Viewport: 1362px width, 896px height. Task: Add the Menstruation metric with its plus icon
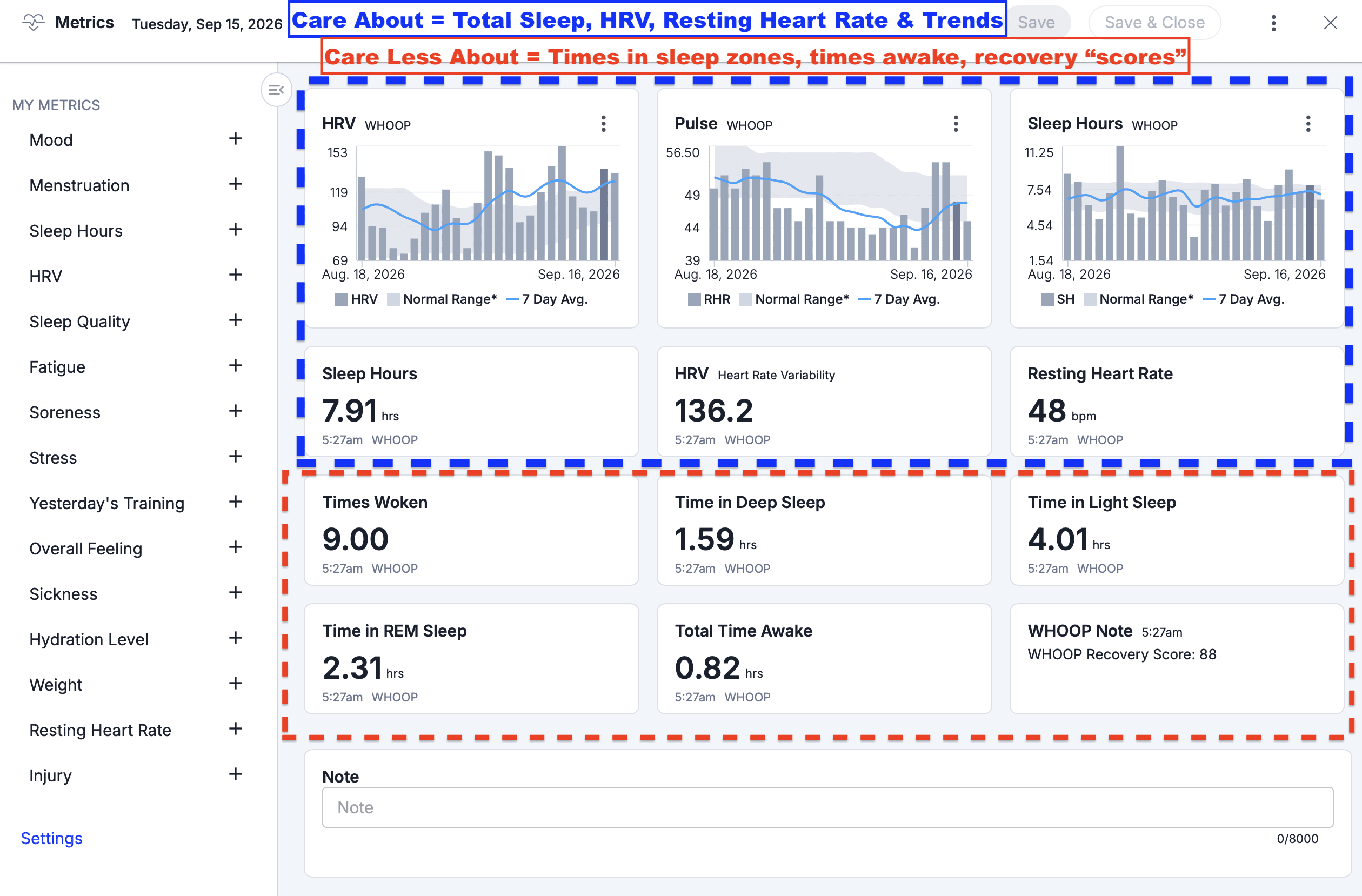point(235,184)
